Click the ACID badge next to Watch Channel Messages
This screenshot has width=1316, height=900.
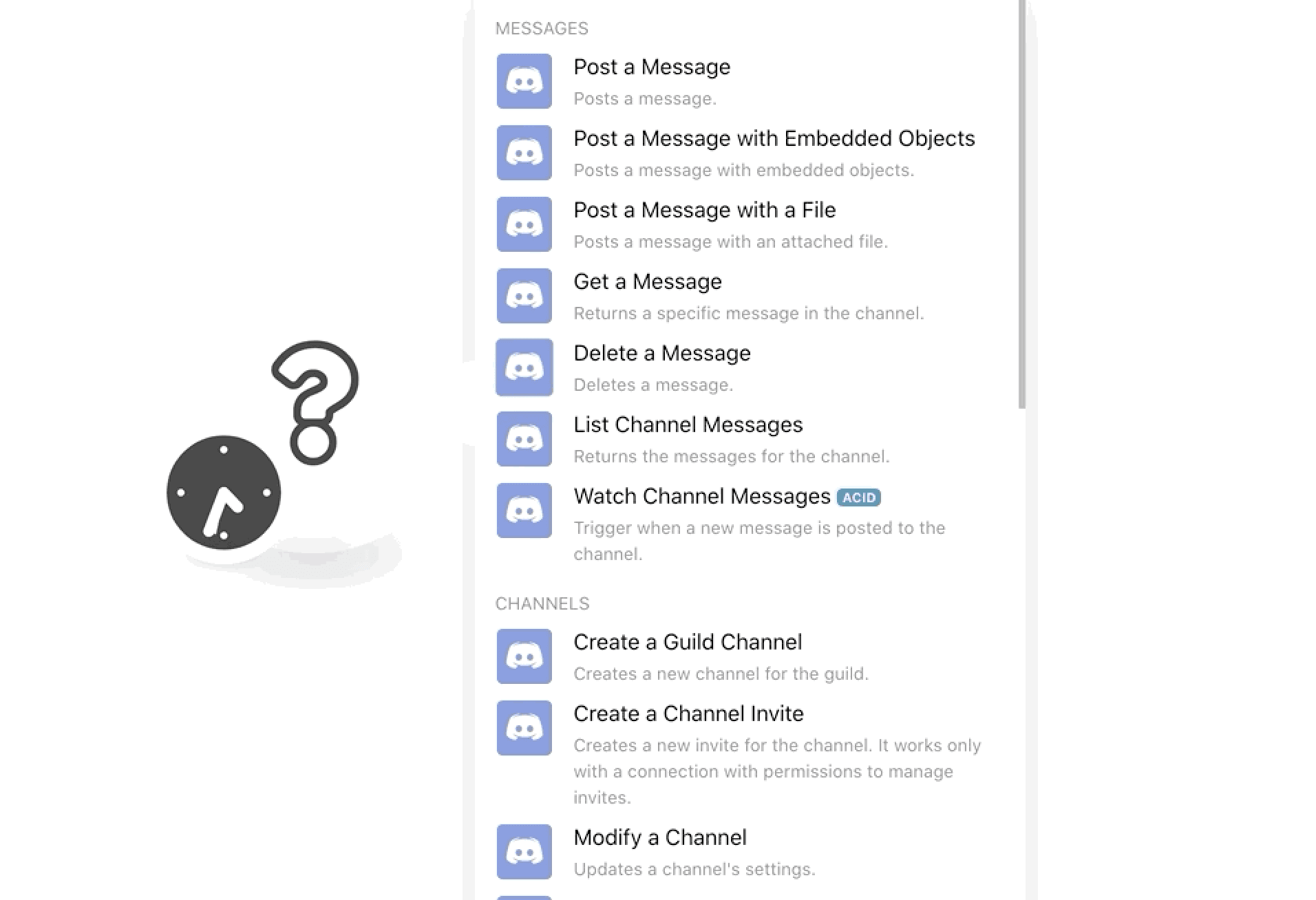(858, 497)
